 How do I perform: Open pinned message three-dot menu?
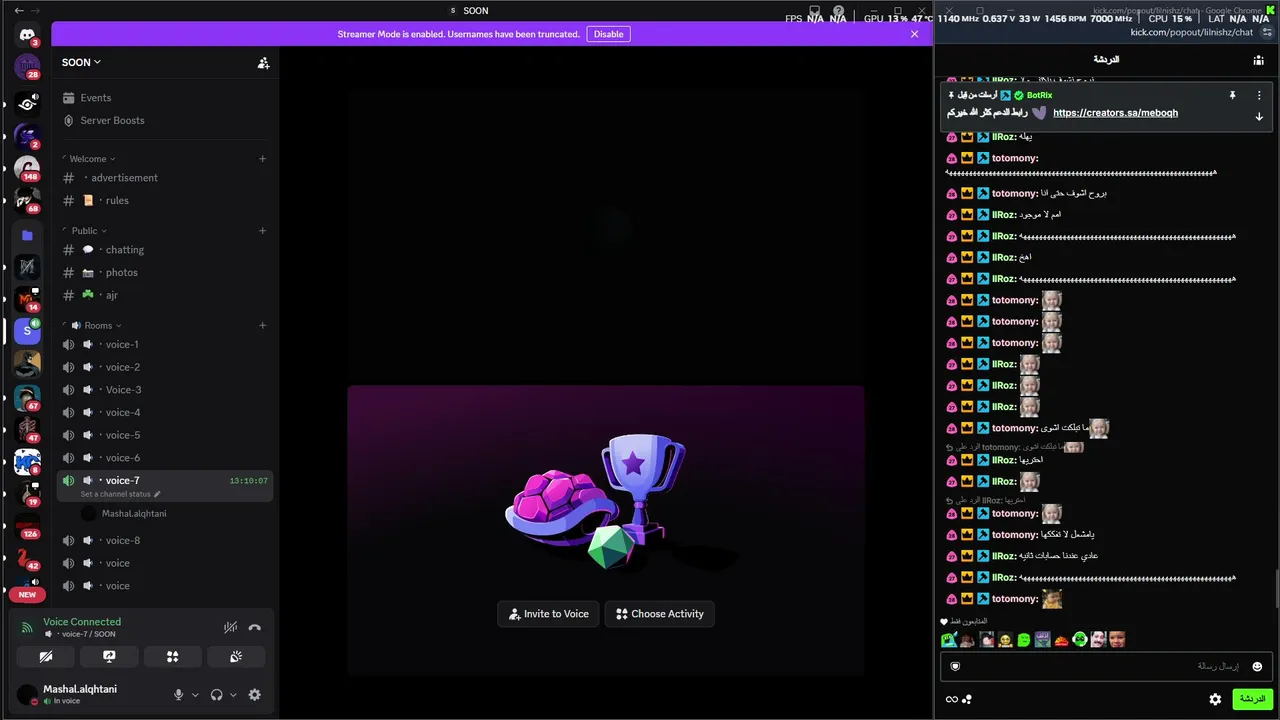click(1259, 95)
